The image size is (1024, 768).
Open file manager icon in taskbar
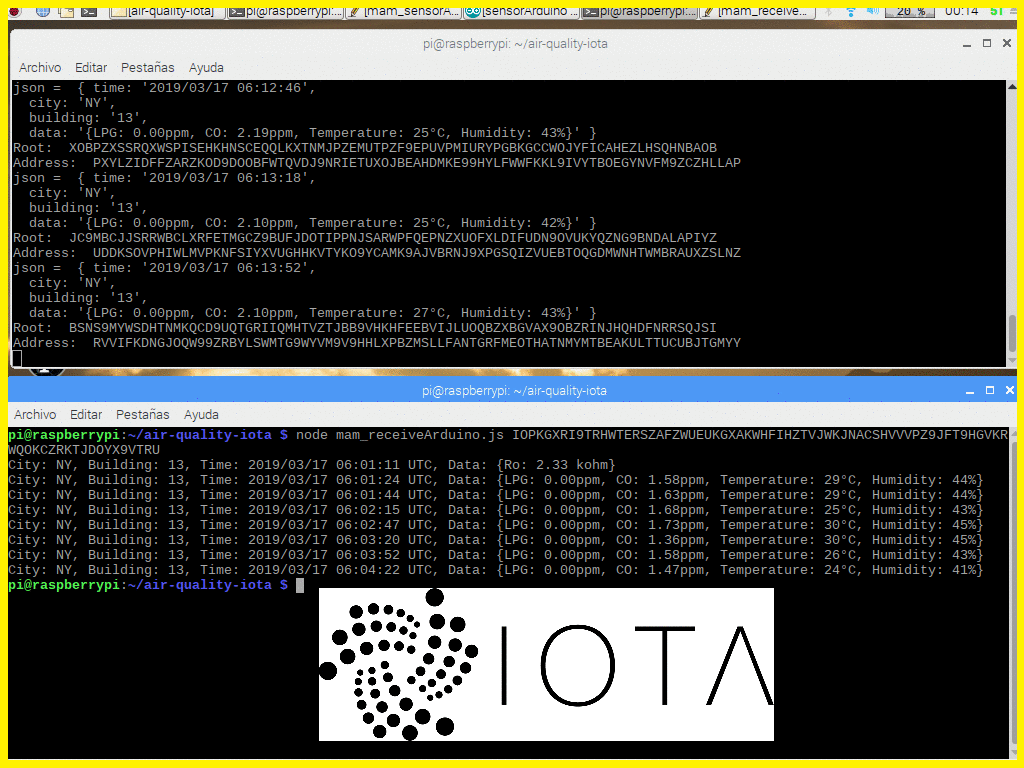coord(65,11)
